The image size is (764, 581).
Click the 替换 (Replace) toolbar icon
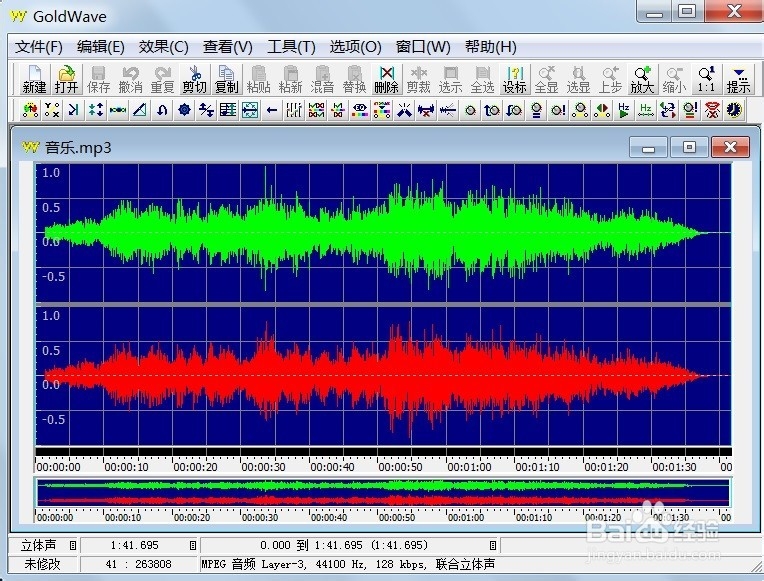tap(354, 79)
